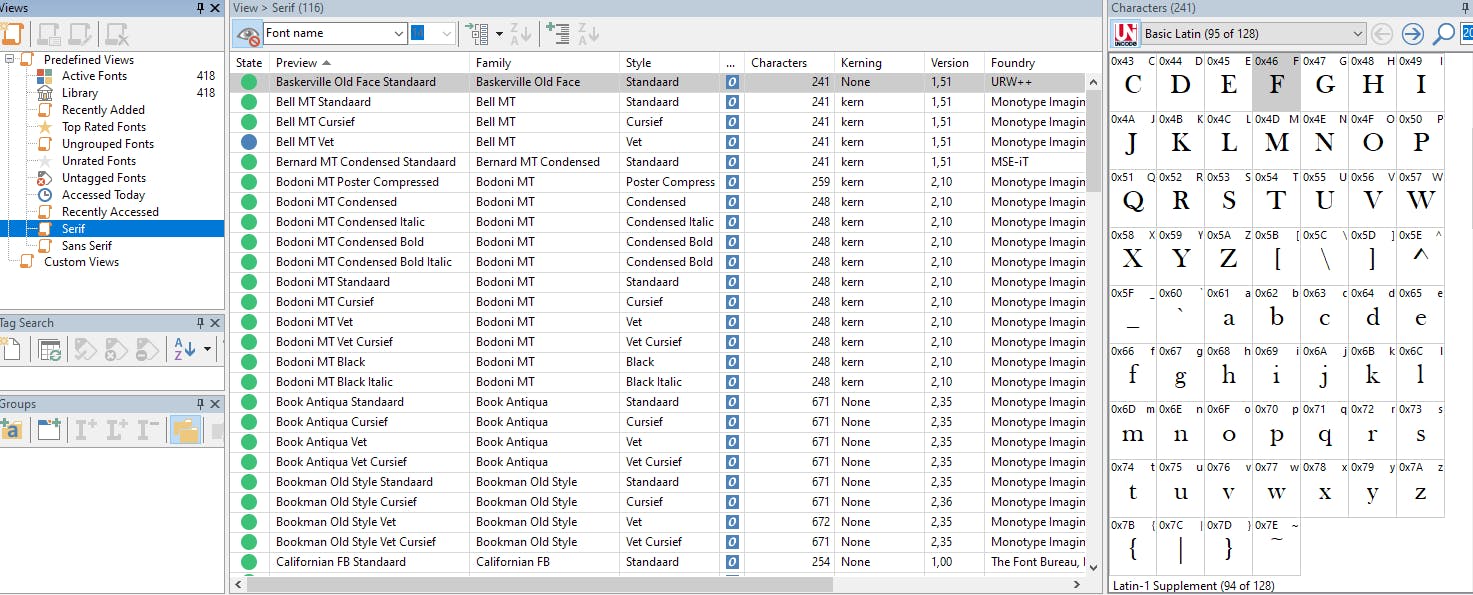Select the Sans Serif view

[86, 246]
